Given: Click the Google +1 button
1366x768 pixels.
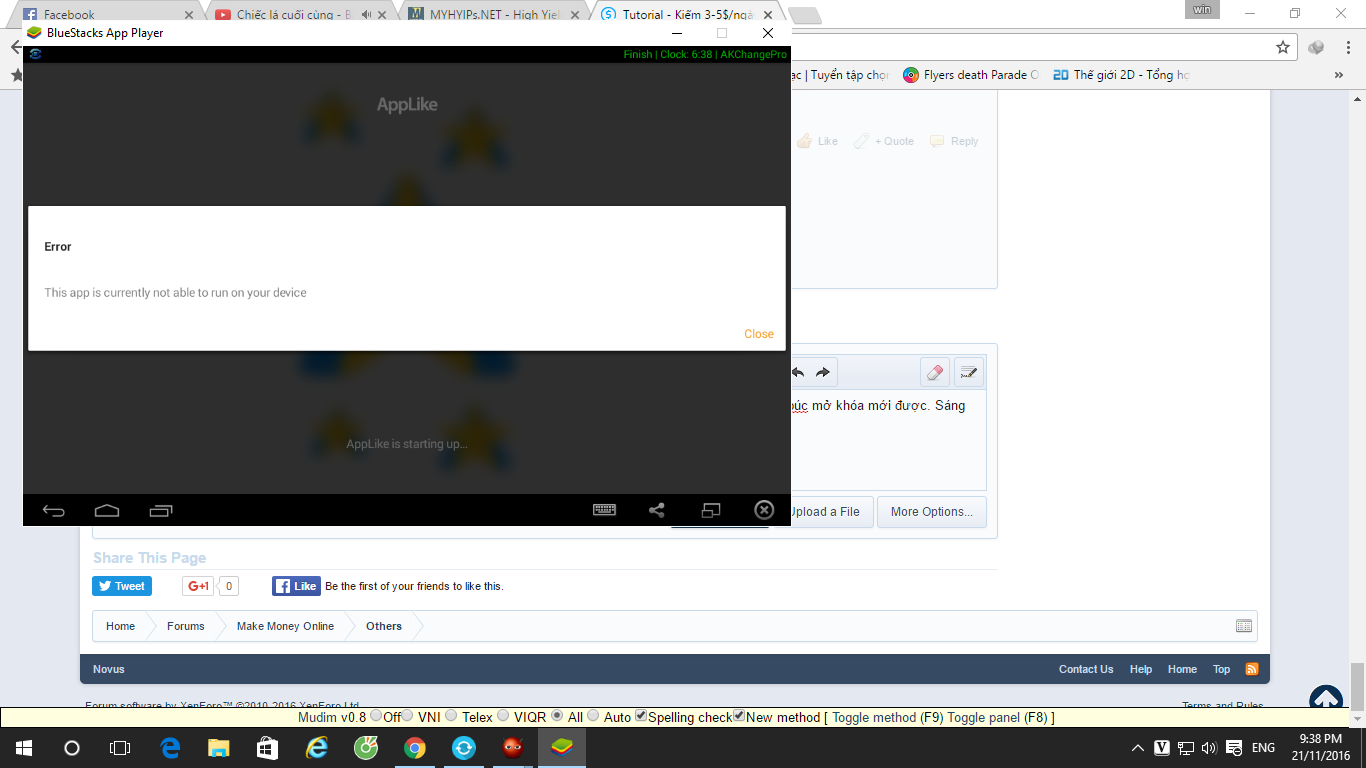Looking at the screenshot, I should 198,586.
